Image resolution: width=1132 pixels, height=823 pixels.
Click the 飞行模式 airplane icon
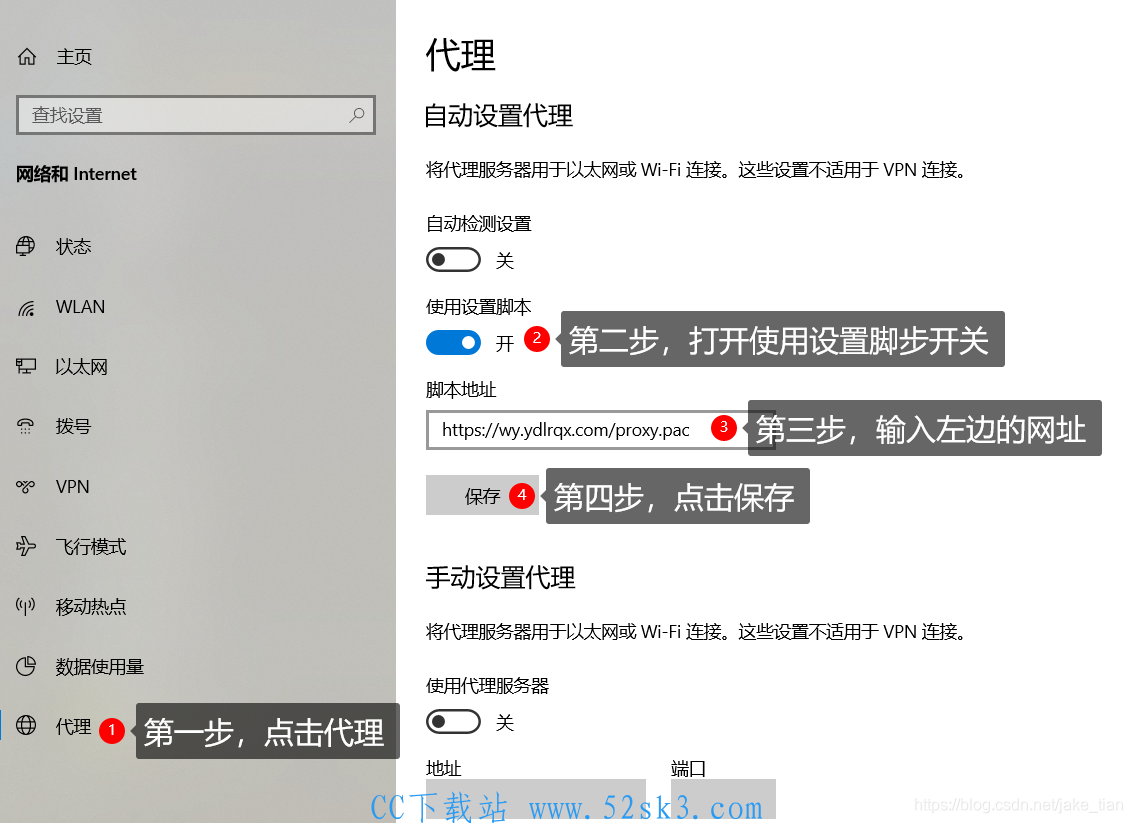pos(26,547)
